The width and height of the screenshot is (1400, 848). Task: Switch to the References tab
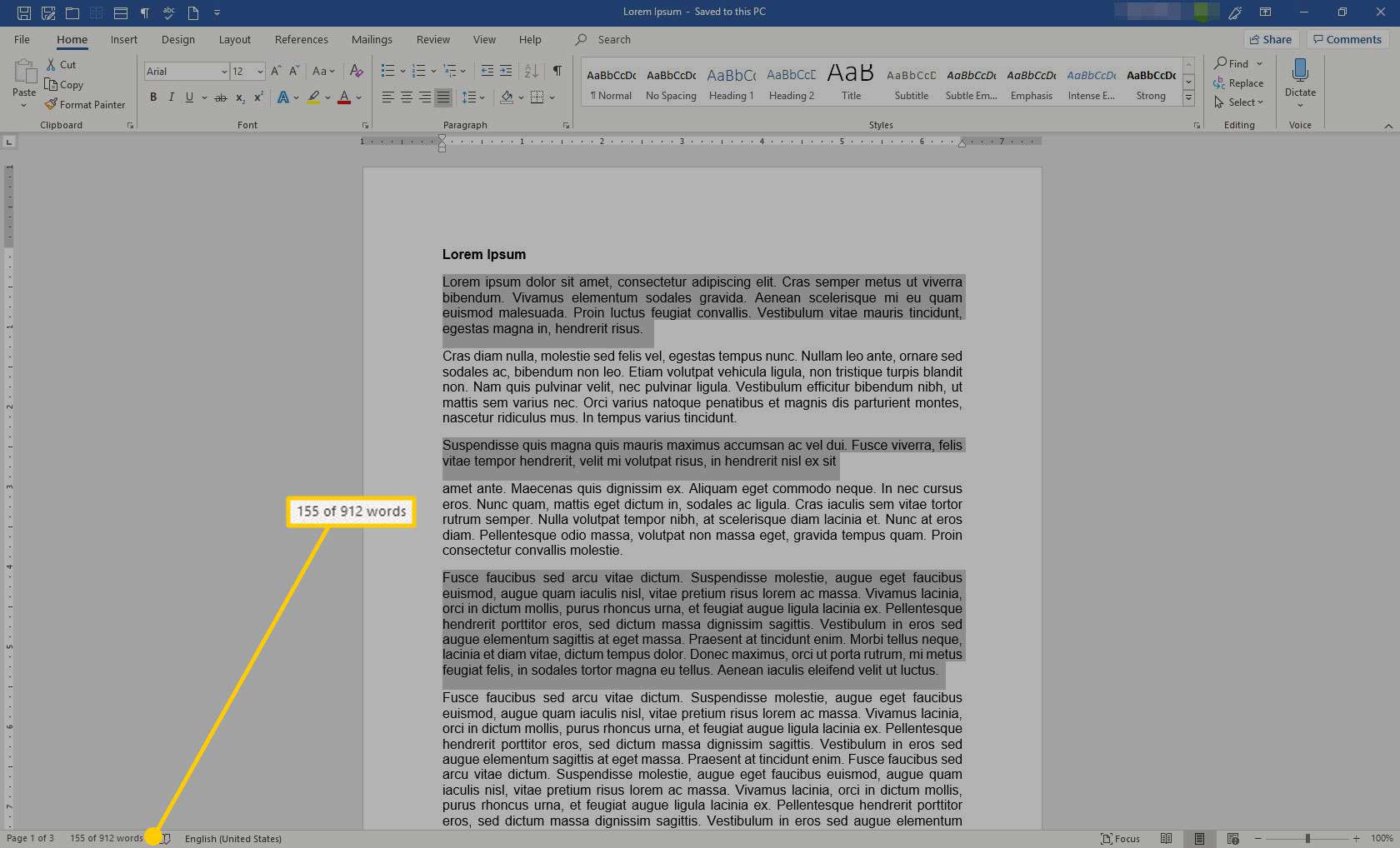click(x=302, y=39)
